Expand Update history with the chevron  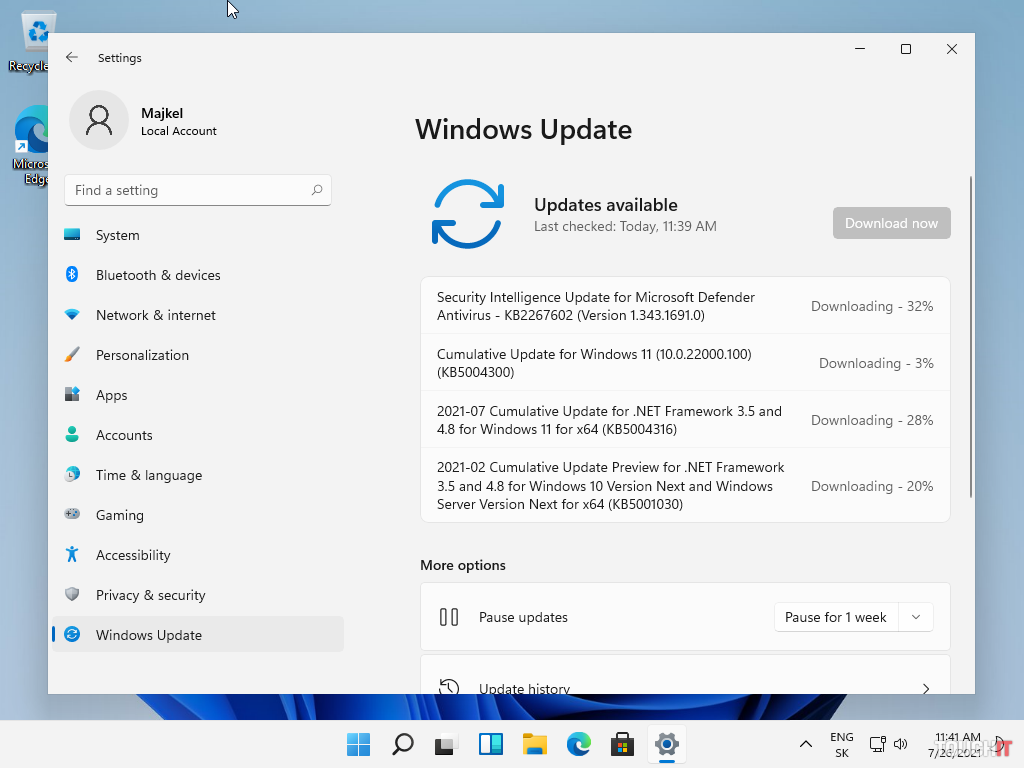[925, 688]
